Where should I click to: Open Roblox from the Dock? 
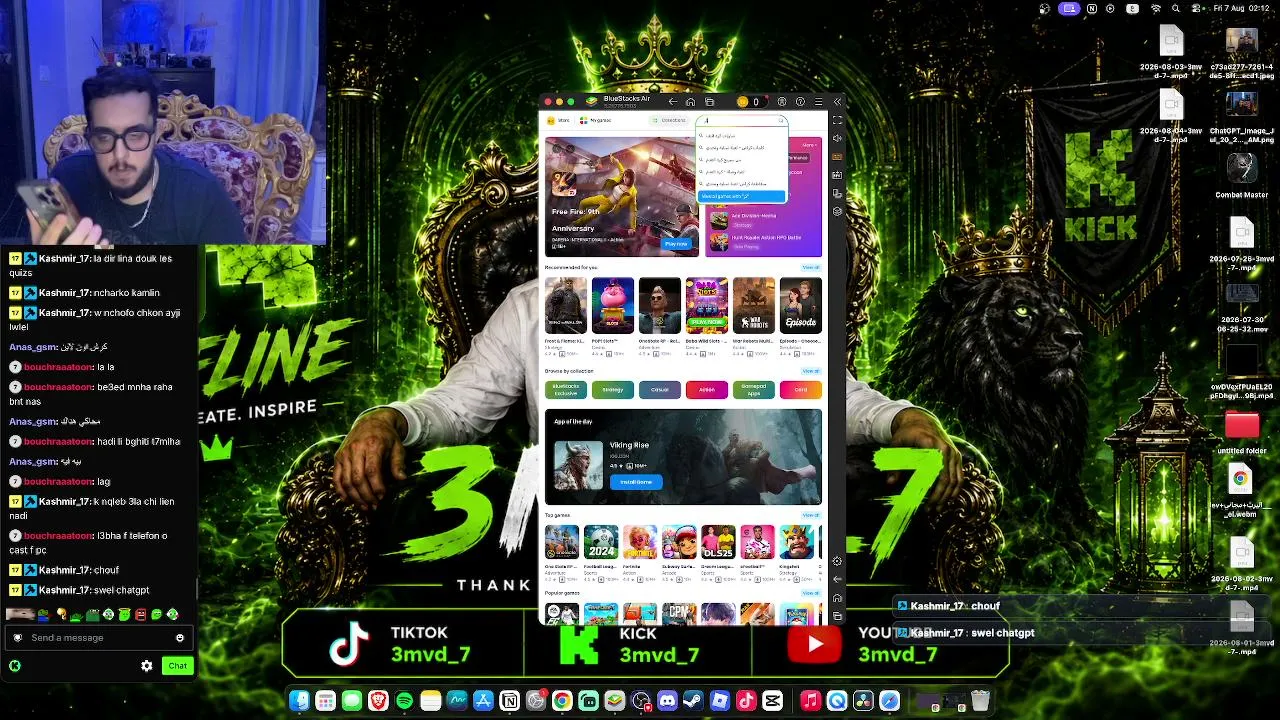pos(719,701)
